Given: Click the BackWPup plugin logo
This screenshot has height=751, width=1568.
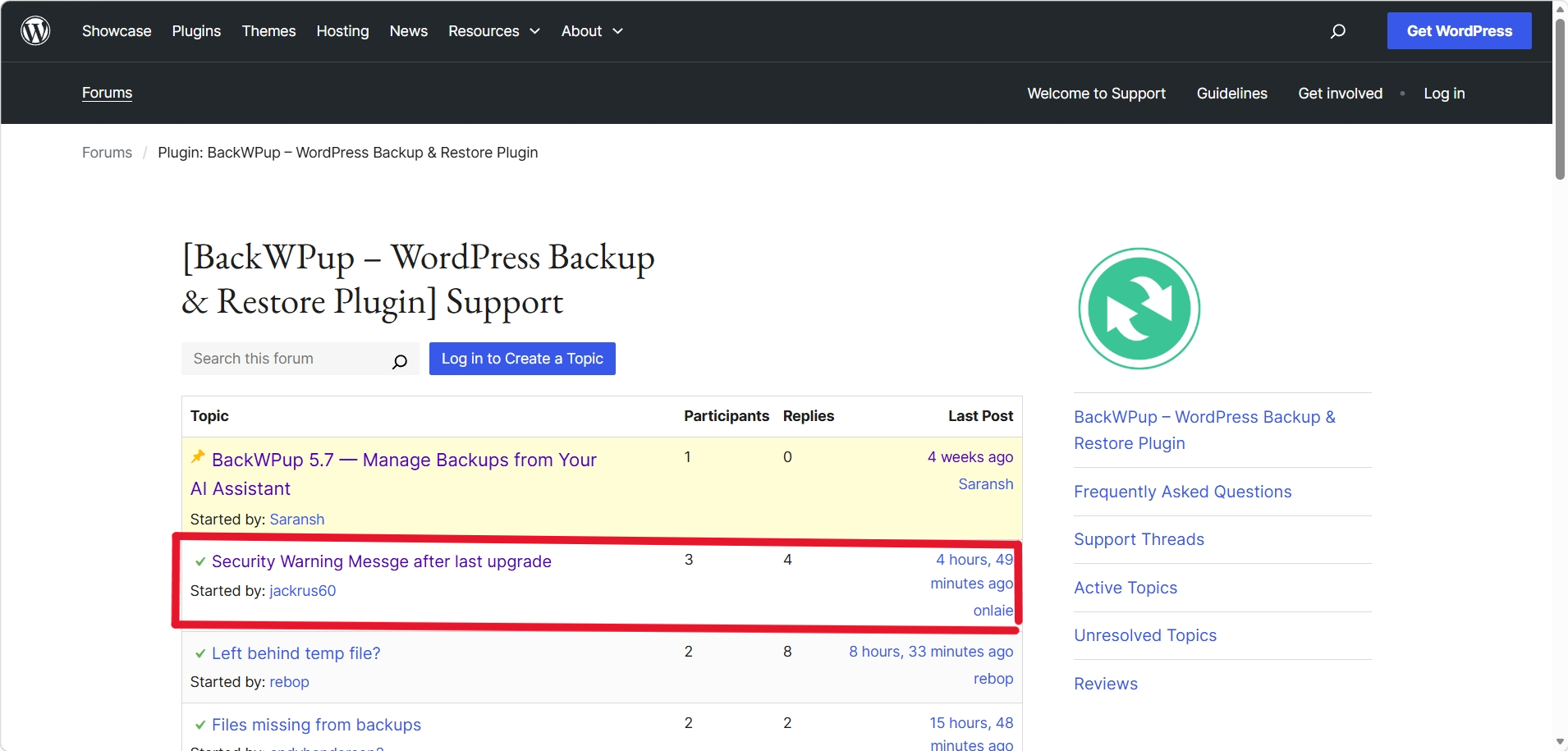Looking at the screenshot, I should click(x=1139, y=309).
